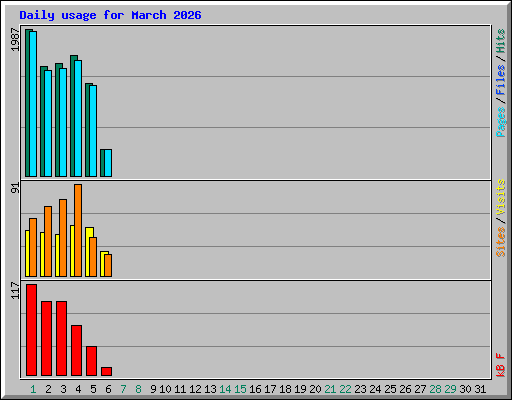Image resolution: width=512 pixels, height=400 pixels.
Task: Click day 2 cyan files bar
Action: [48, 123]
